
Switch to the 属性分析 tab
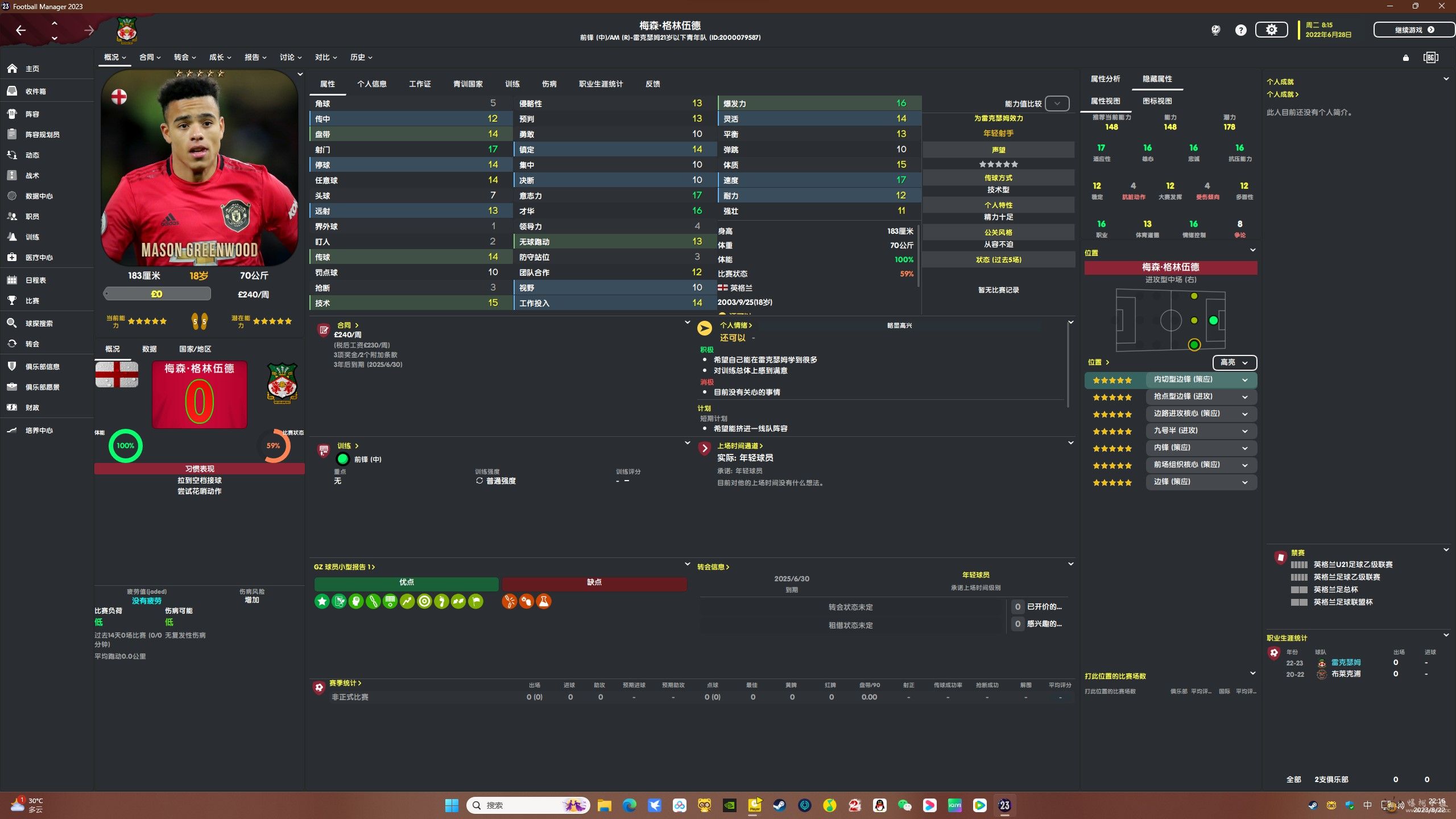(1105, 78)
